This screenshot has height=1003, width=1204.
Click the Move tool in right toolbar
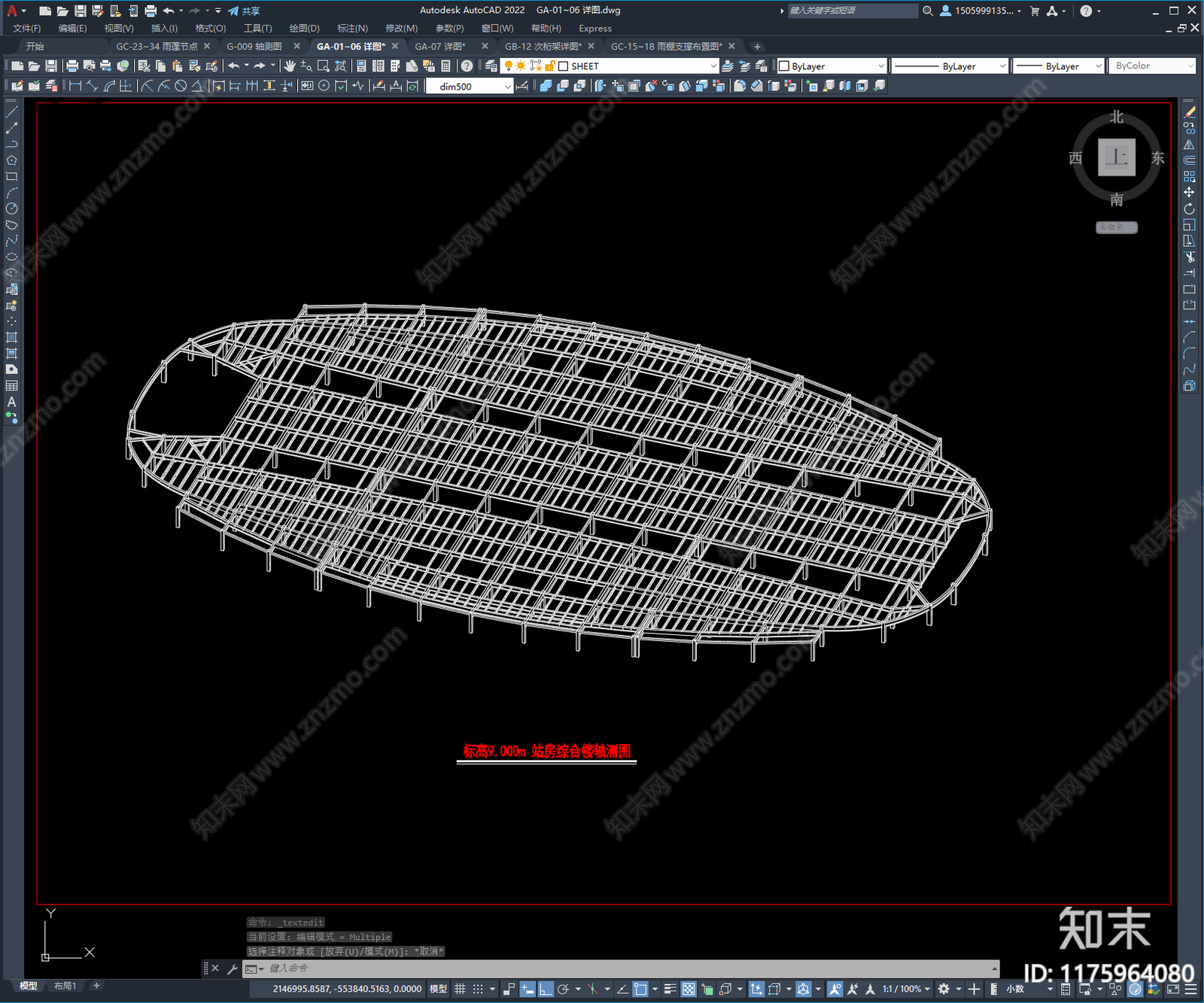pyautogui.click(x=1189, y=193)
